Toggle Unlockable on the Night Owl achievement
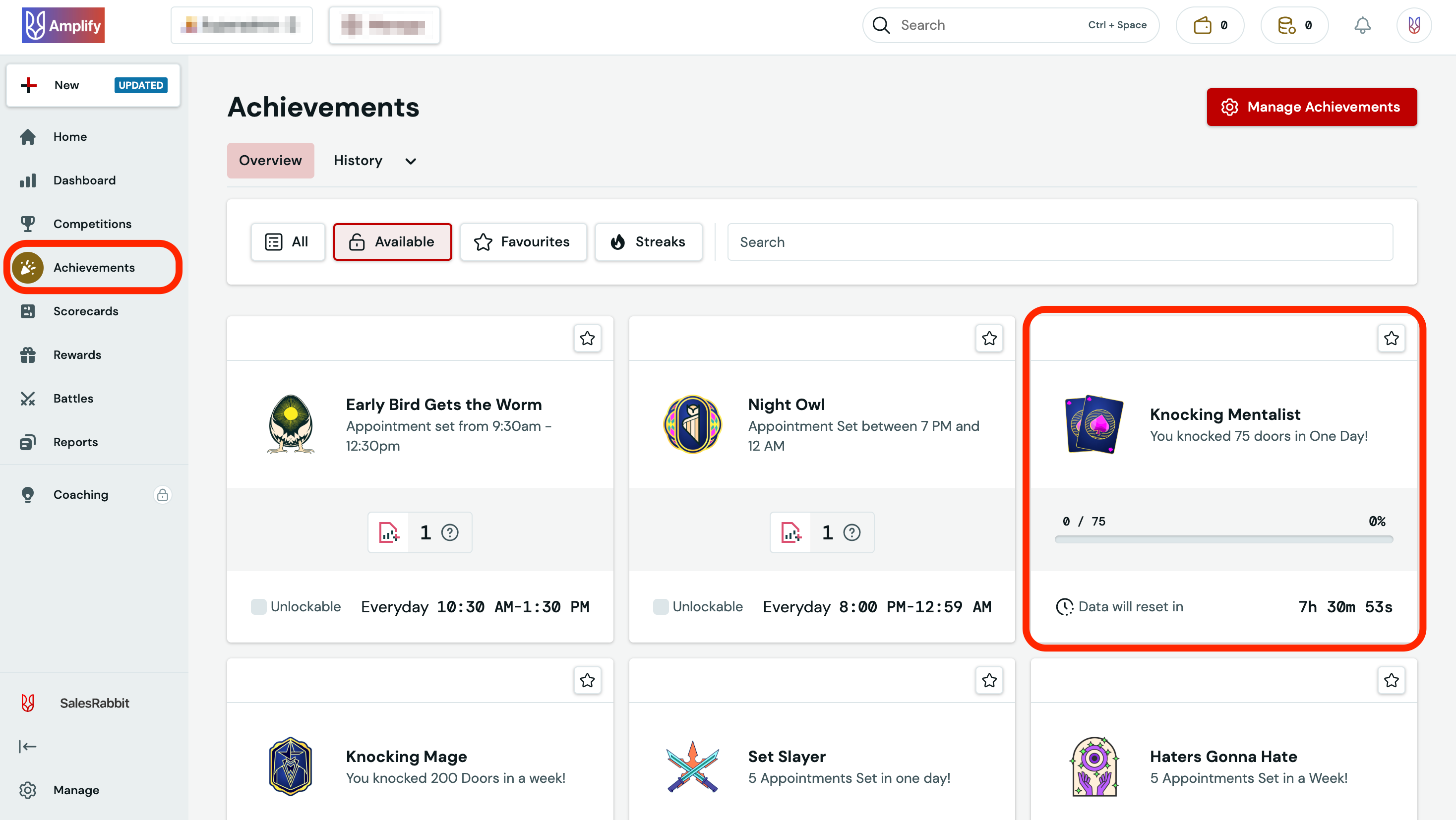1456x821 pixels. tap(661, 606)
